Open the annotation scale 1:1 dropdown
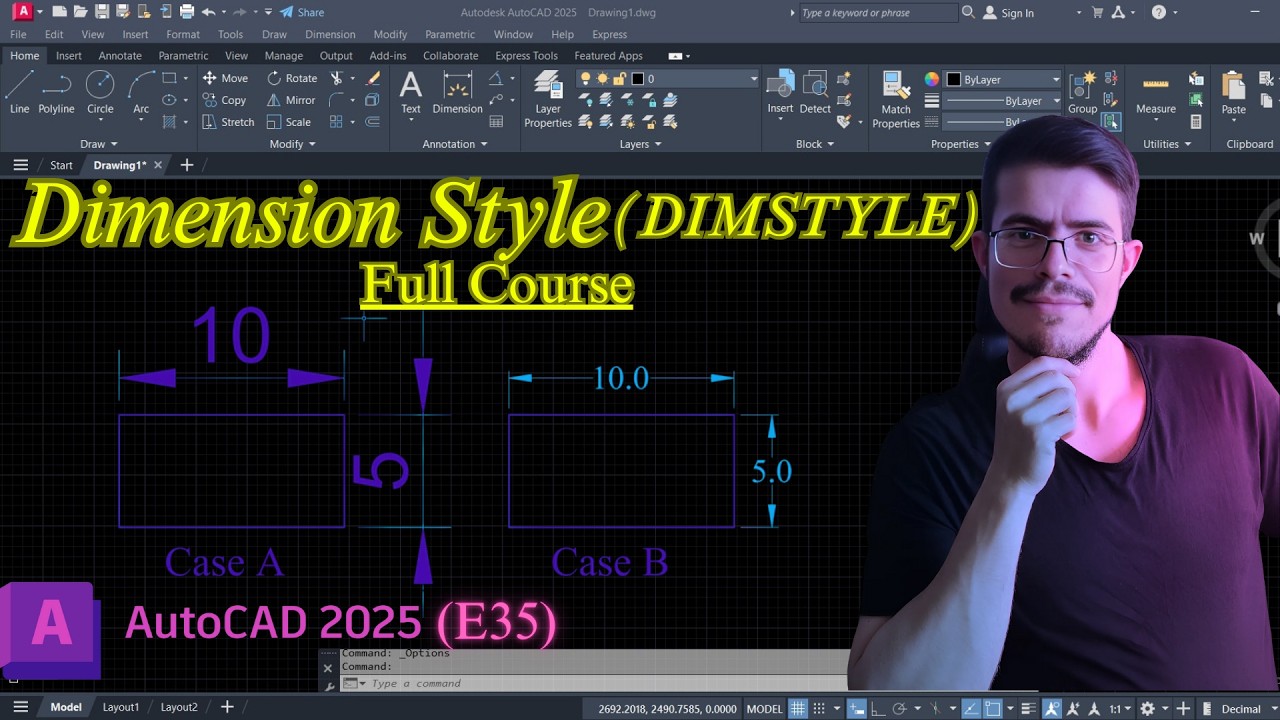Viewport: 1280px width, 720px height. click(1119, 708)
